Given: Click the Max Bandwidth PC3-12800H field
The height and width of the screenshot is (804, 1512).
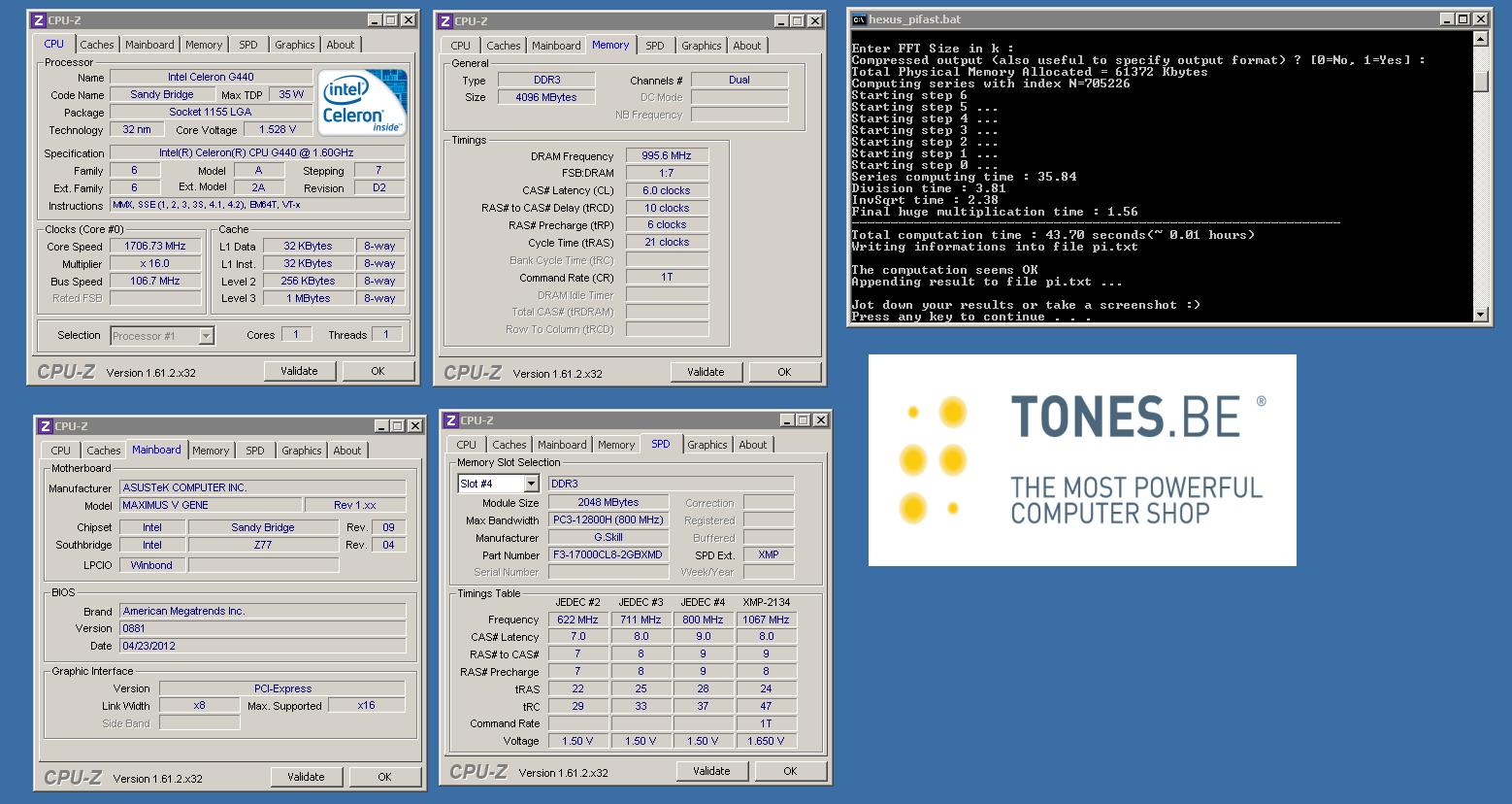Looking at the screenshot, I should point(608,519).
